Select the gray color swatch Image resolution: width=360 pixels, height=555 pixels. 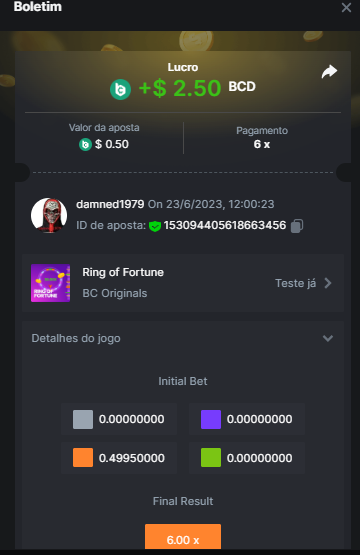tap(83, 419)
